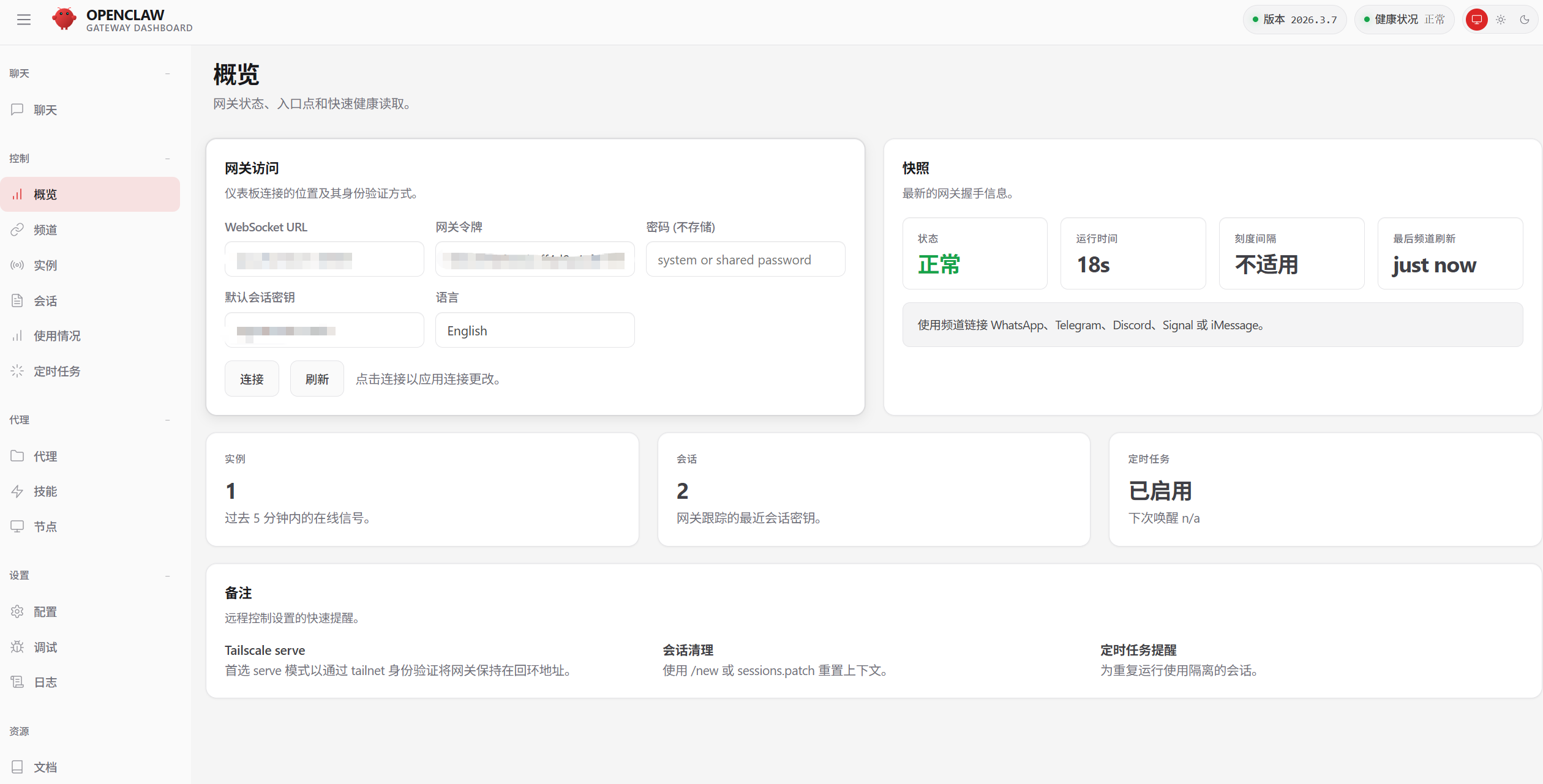Click the folder icon beside 代理
Viewport: 1543px width, 784px height.
(x=17, y=456)
